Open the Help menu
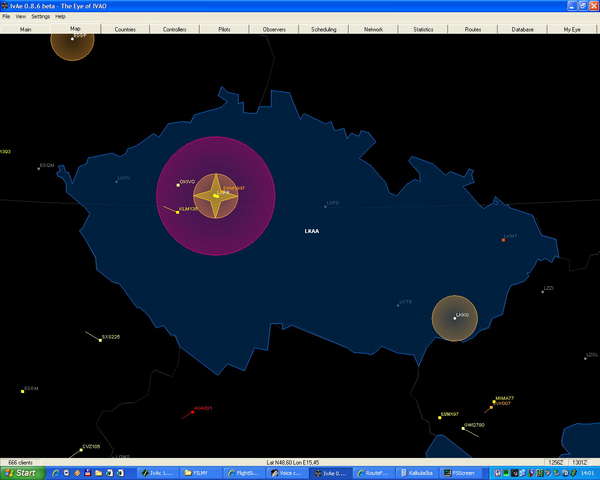Image resolution: width=600 pixels, height=480 pixels. tap(60, 16)
